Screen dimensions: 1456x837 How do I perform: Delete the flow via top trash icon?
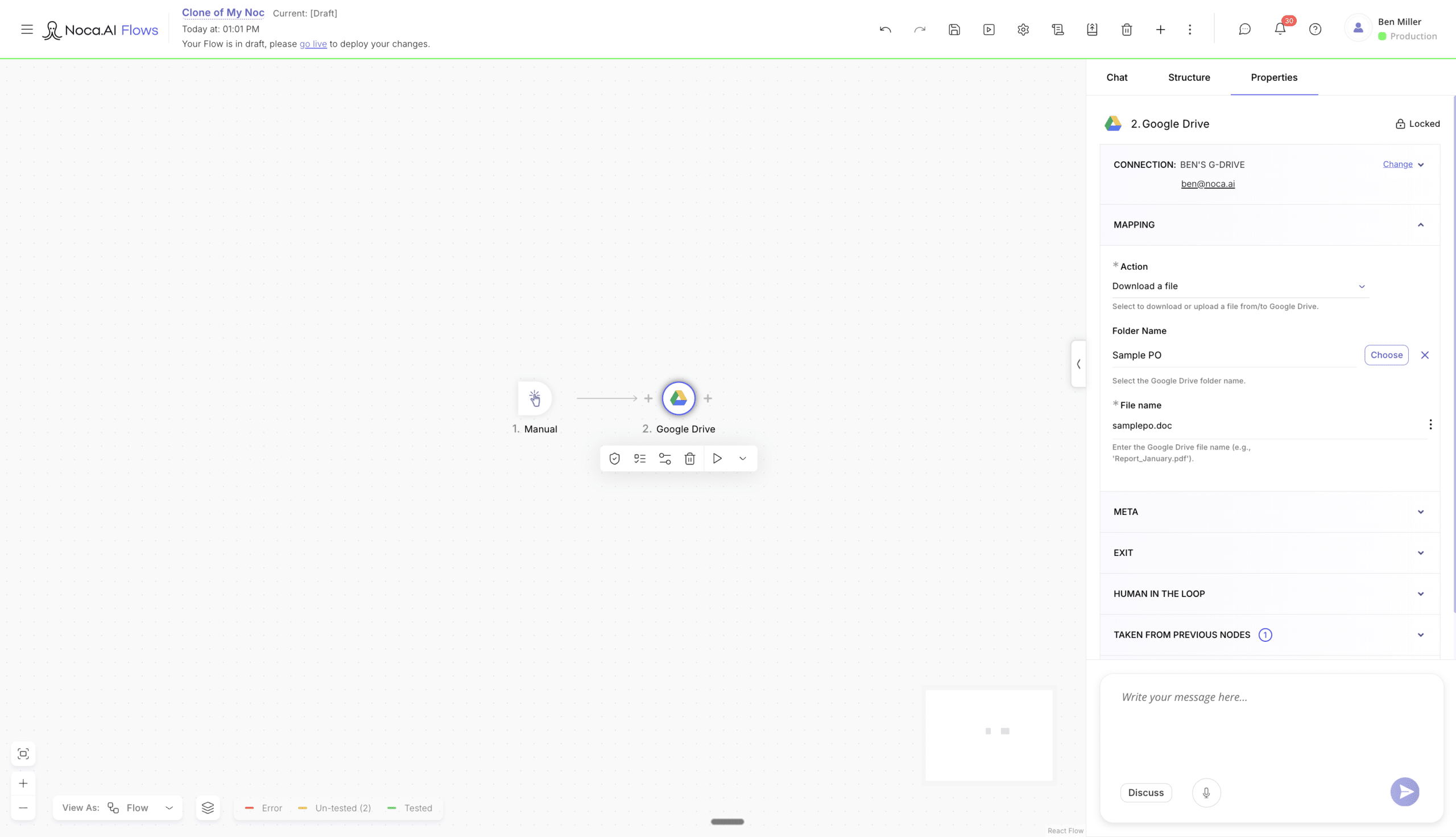tap(1126, 30)
